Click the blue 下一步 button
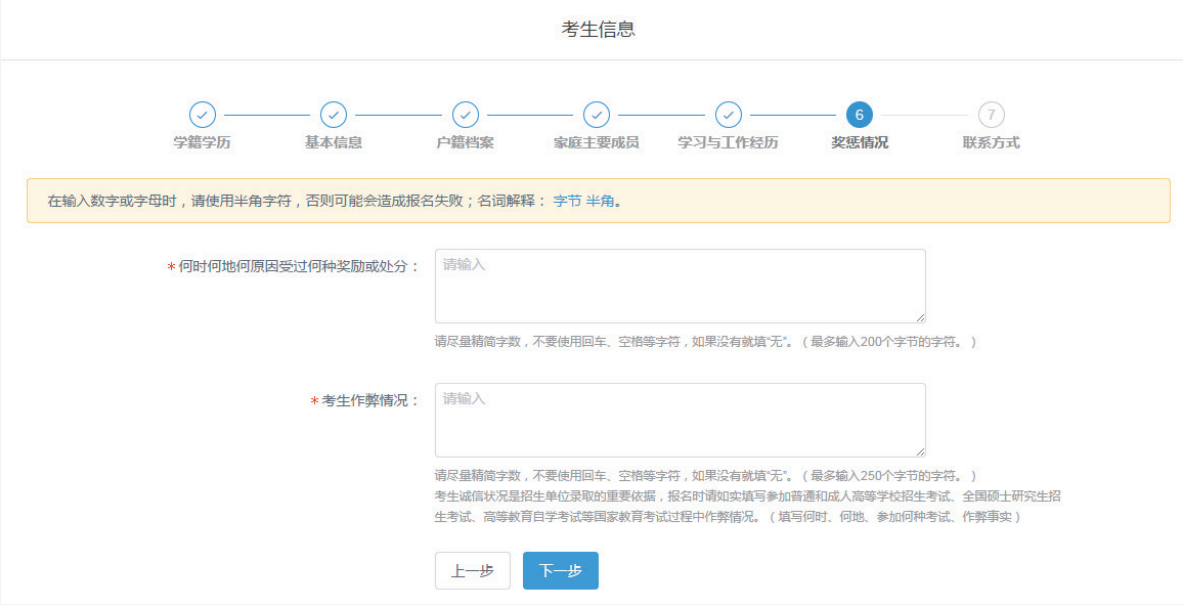The image size is (1183, 605). [561, 571]
